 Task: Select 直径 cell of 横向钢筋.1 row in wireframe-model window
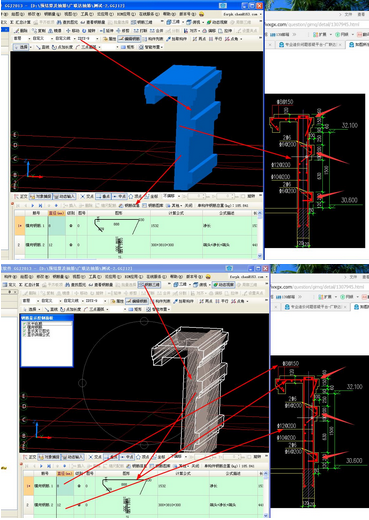[65, 486]
